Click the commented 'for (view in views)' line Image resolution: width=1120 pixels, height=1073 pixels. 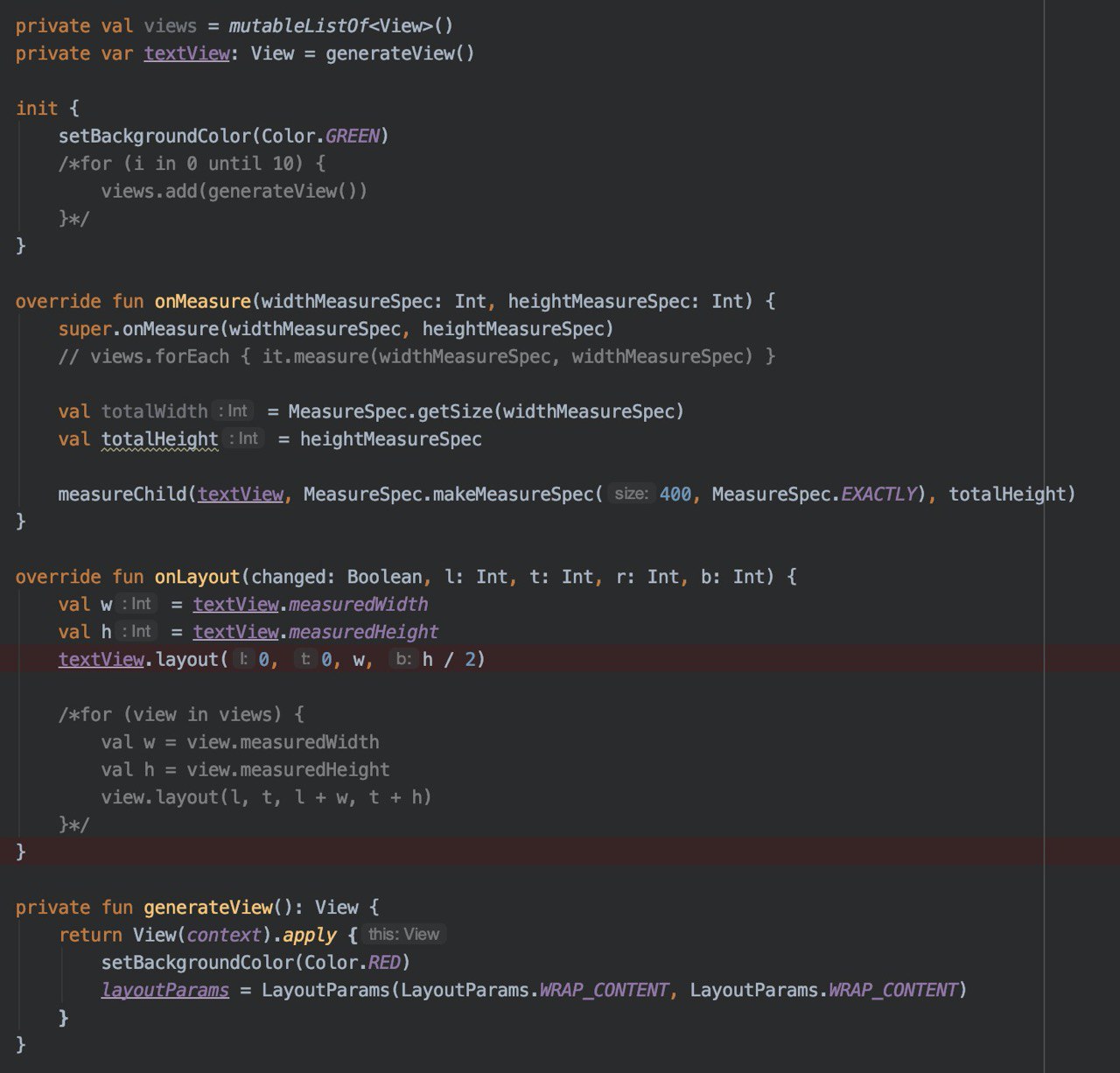[181, 715]
